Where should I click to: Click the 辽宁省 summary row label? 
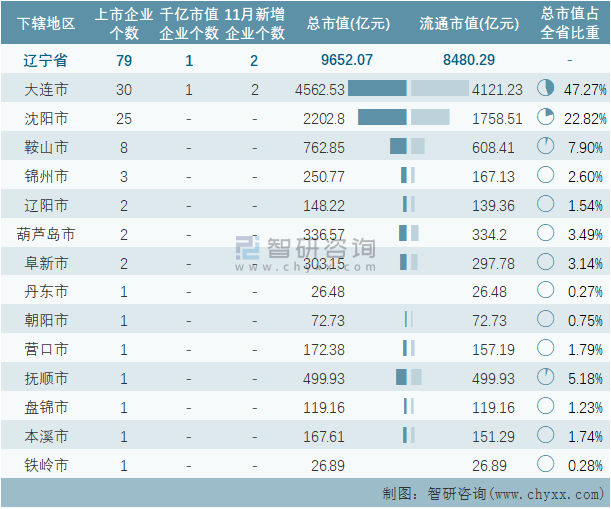point(47,60)
